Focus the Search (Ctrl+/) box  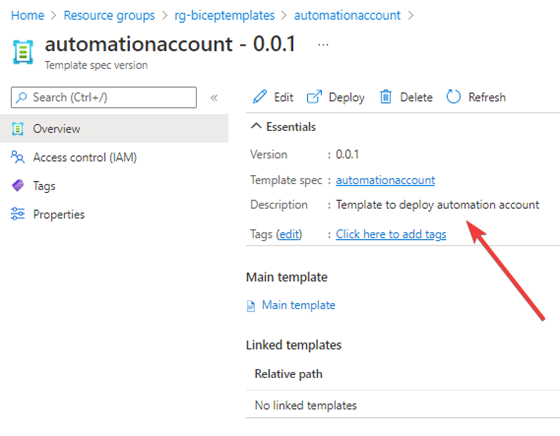[104, 97]
